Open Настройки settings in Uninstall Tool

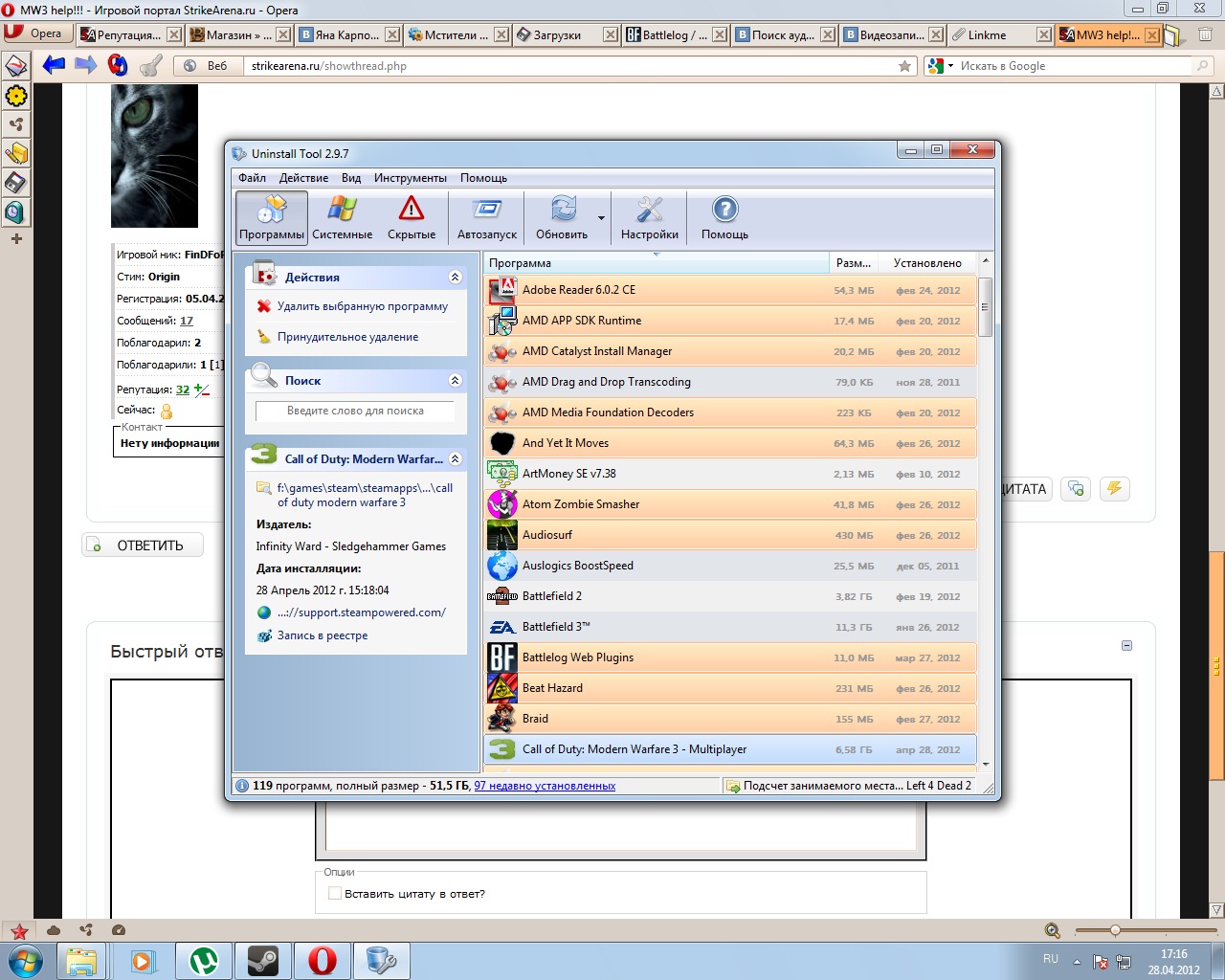pos(650,217)
